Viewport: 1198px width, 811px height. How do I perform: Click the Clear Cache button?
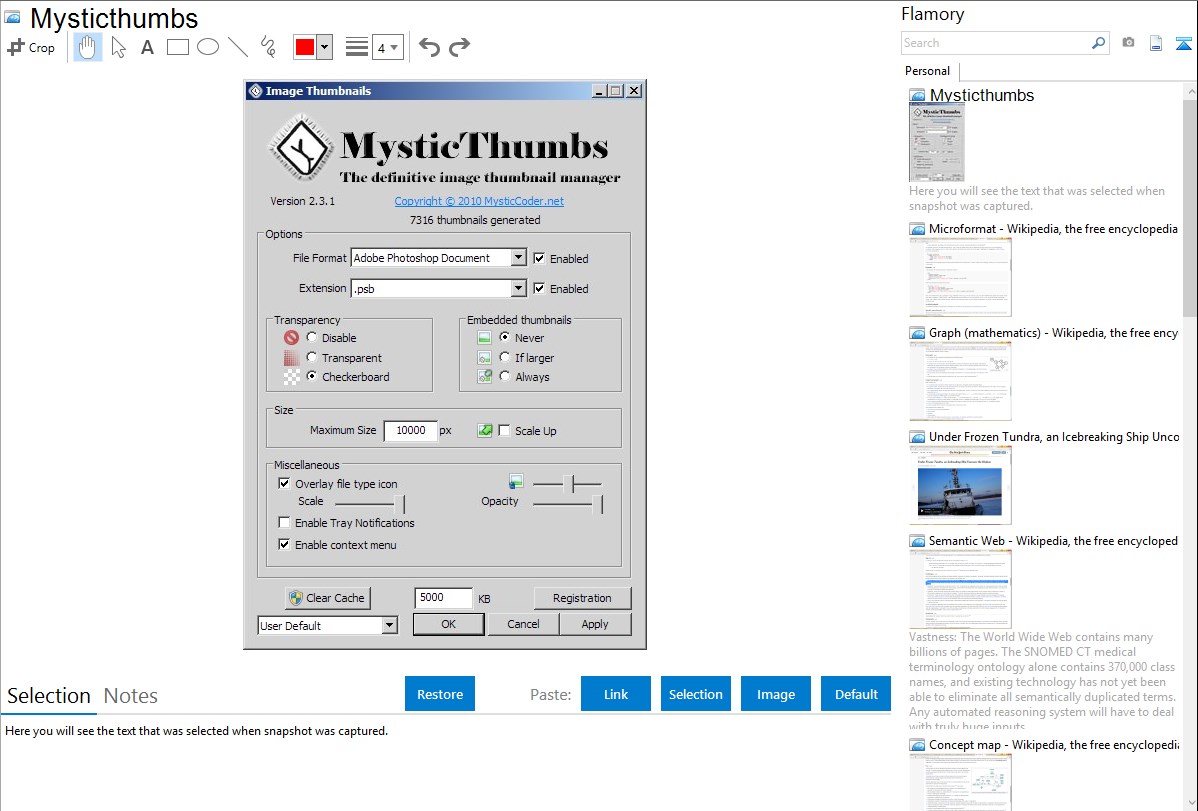click(328, 598)
